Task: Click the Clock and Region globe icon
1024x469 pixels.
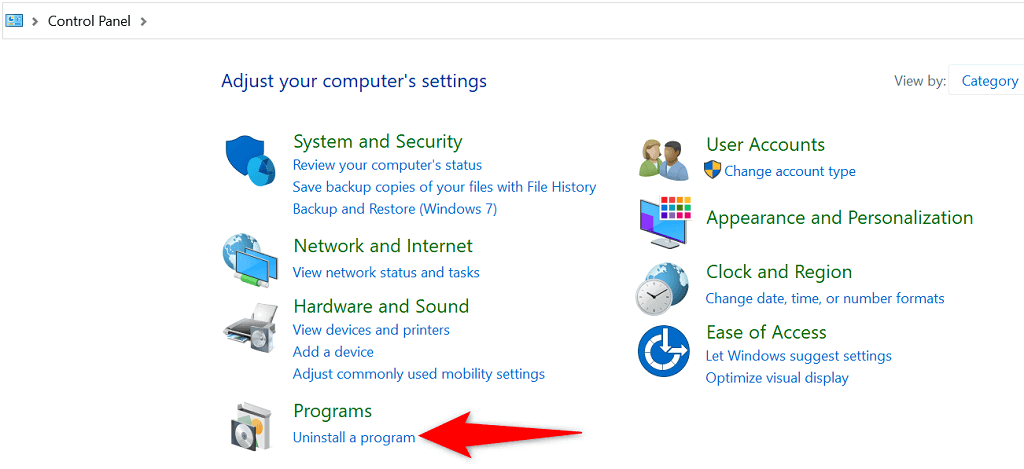Action: [x=662, y=289]
